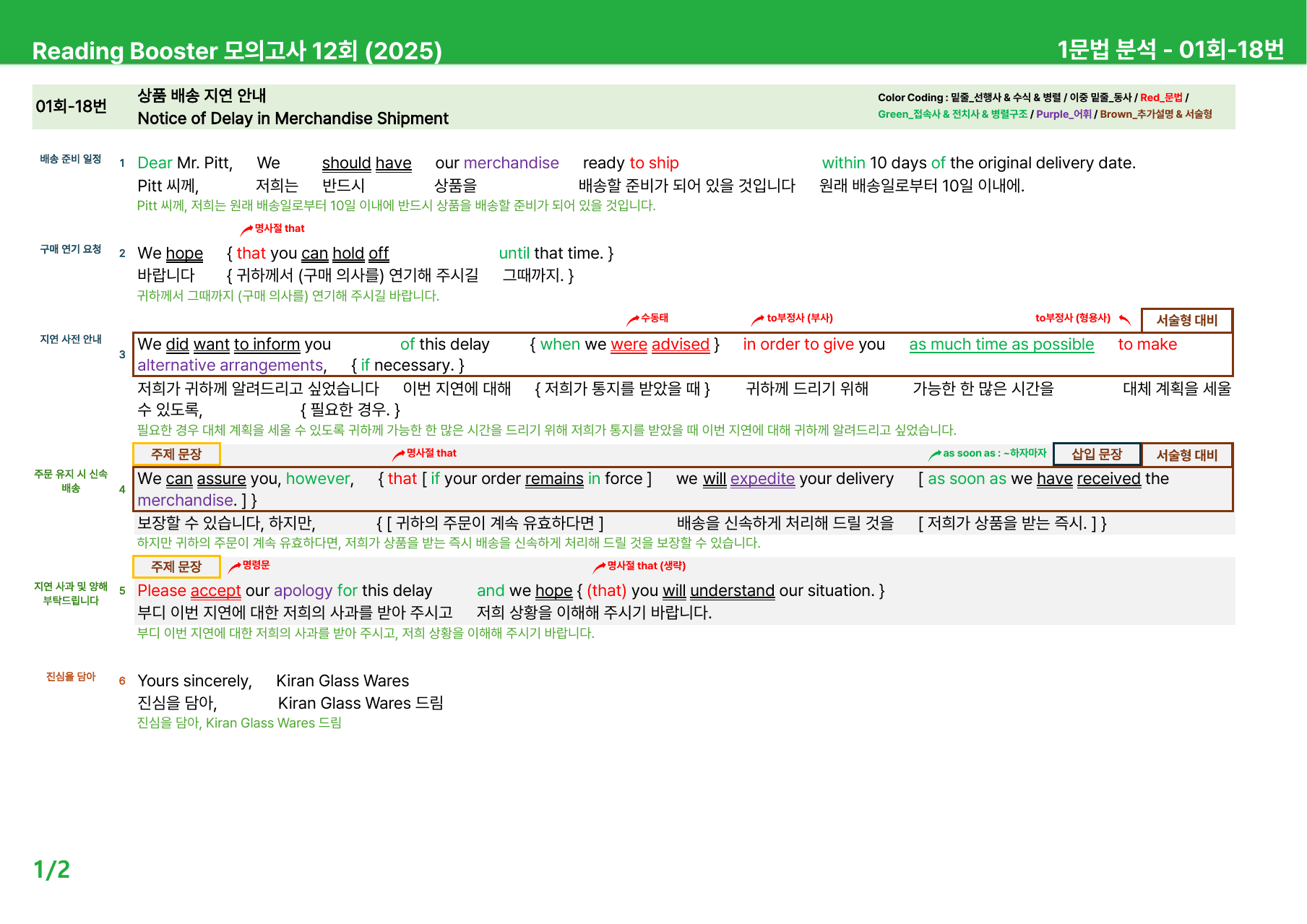Viewport: 1307px width, 924px height.
Task: Click green translation '진심을 담아, Kiran Glass Wares 드림'
Action: [239, 723]
